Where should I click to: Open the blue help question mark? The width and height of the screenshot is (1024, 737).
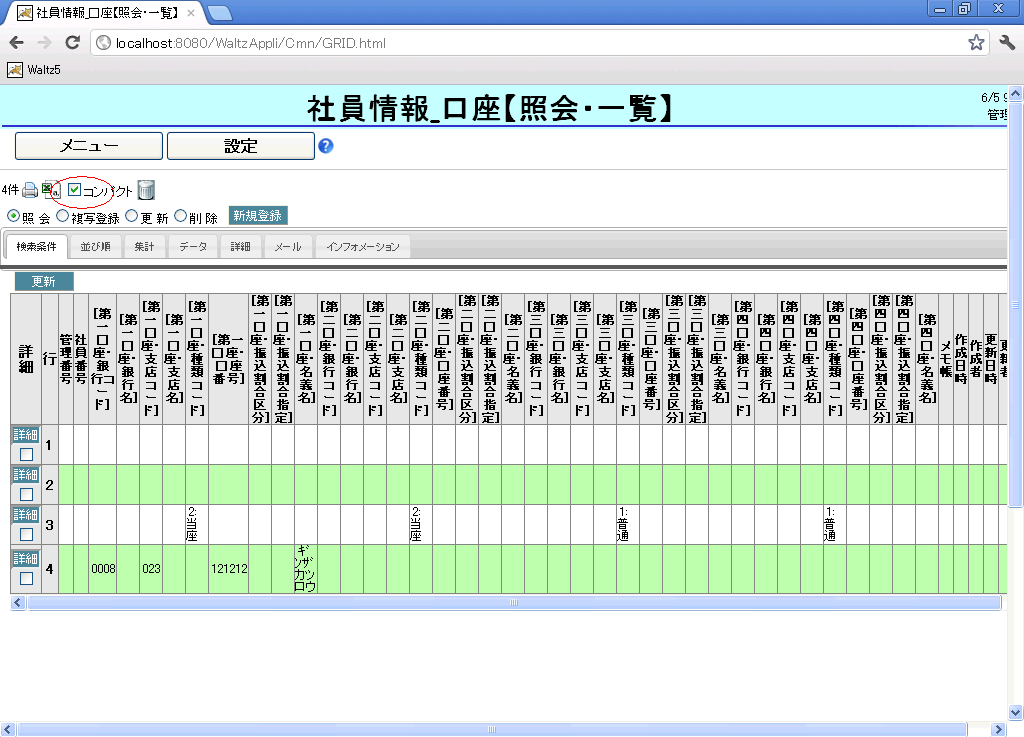click(x=325, y=146)
